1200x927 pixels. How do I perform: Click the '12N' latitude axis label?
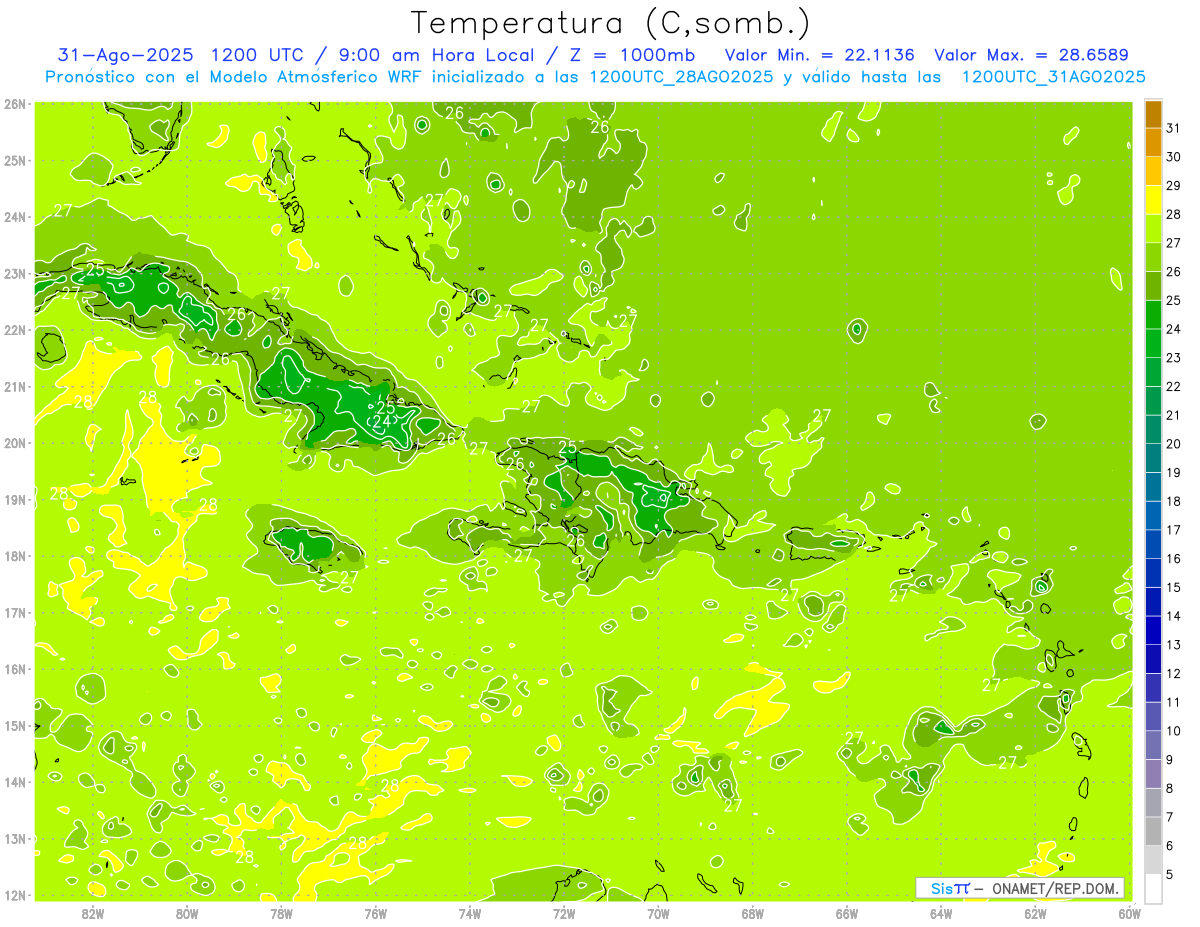pos(14,895)
